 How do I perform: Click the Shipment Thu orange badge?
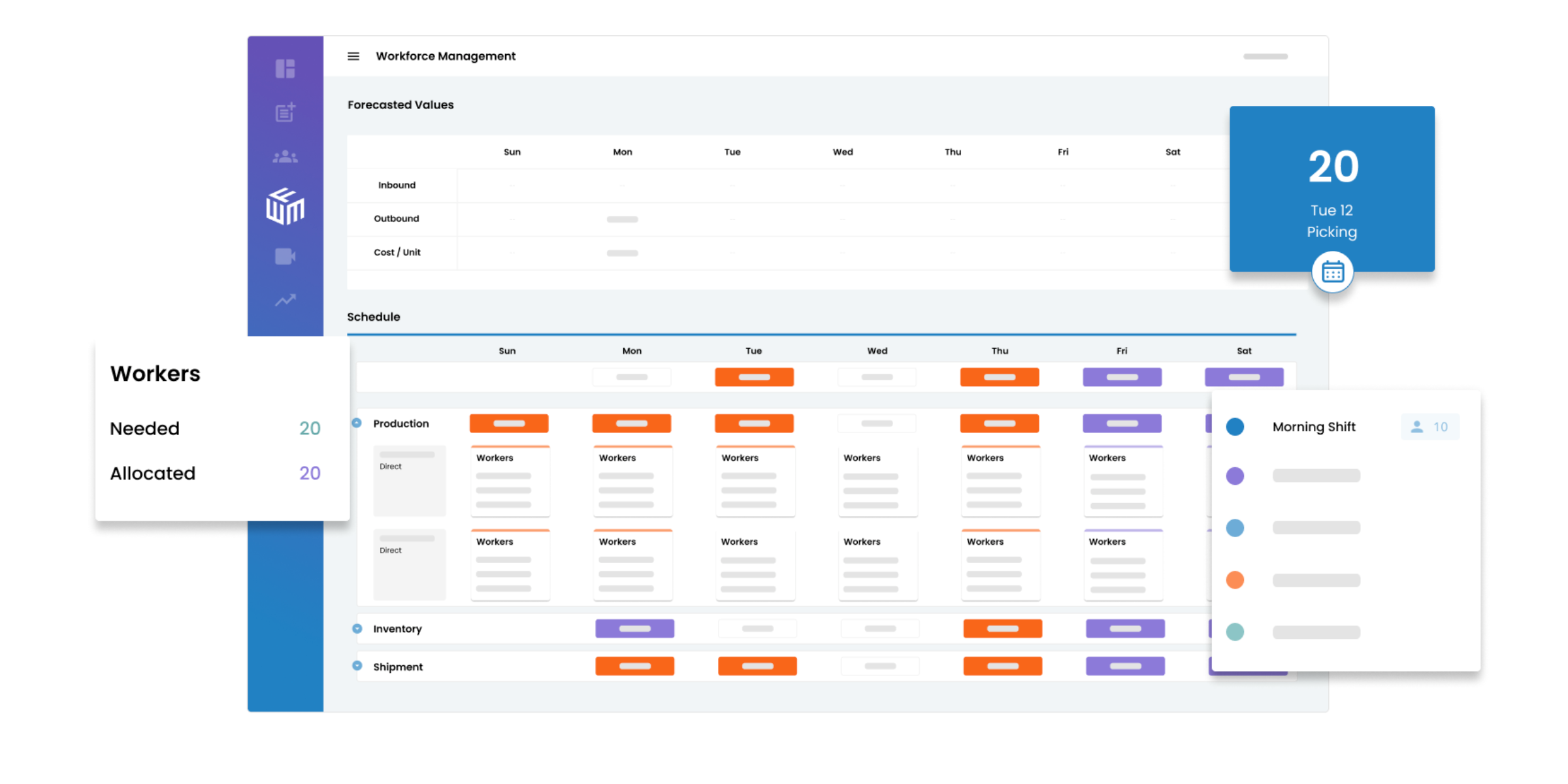click(x=1002, y=666)
